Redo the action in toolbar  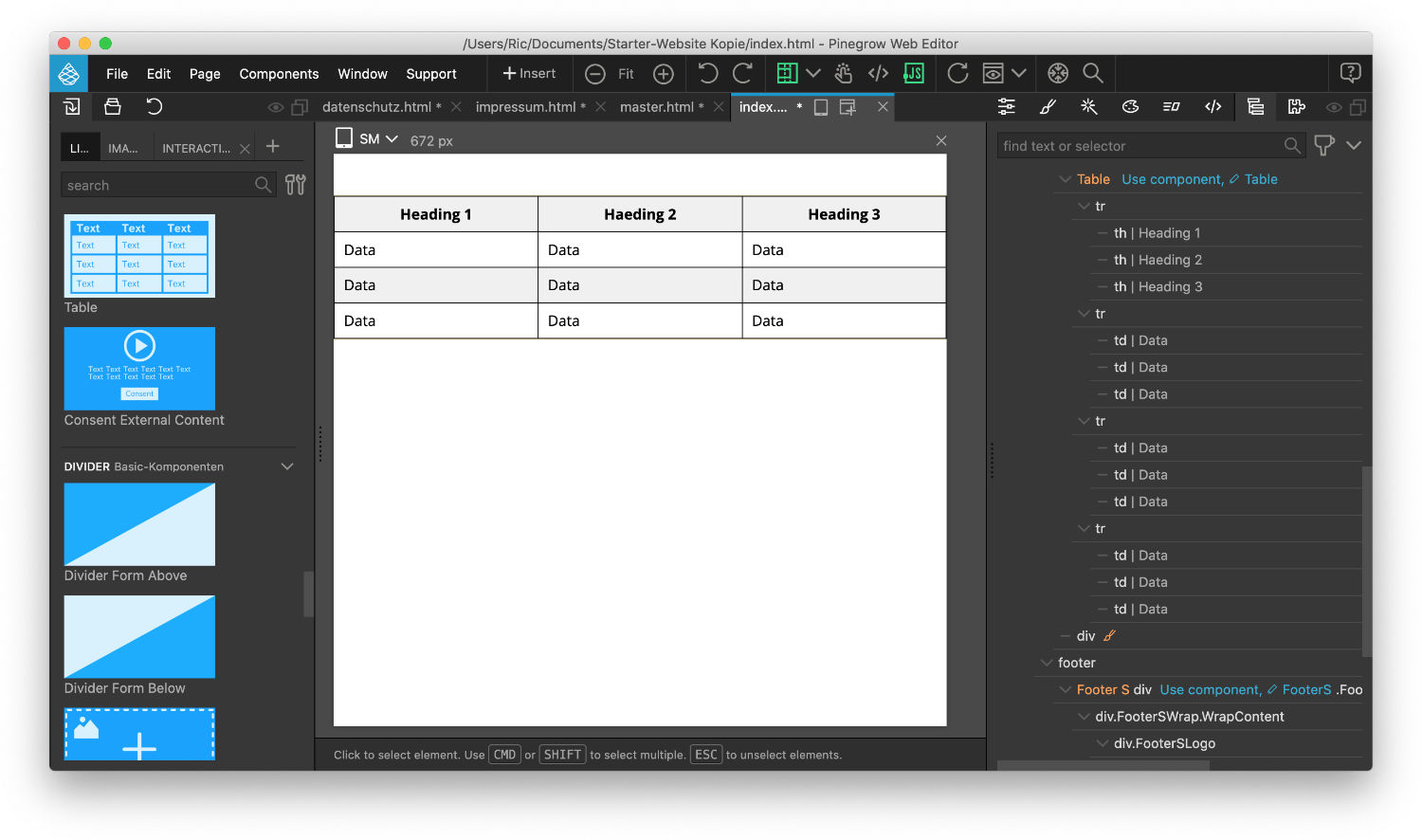pos(743,74)
